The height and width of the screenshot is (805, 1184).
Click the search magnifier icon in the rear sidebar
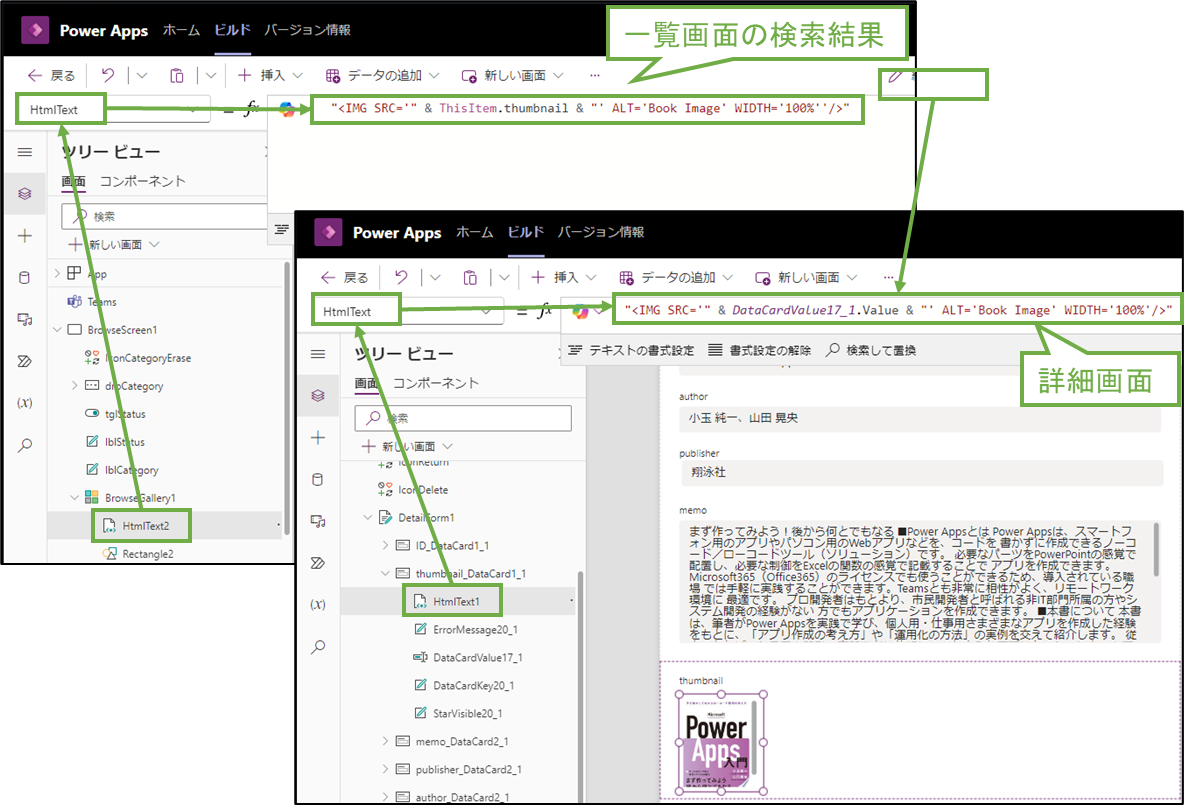click(25, 445)
